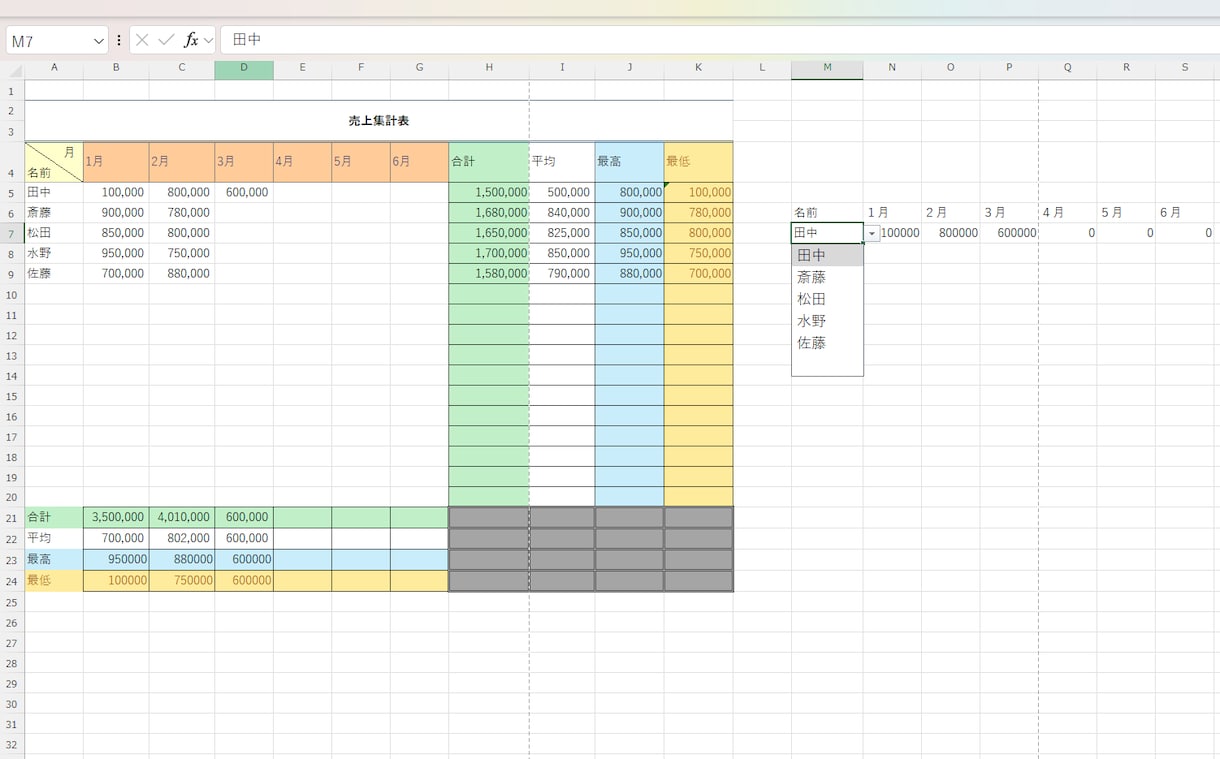Click cell with value 100,000 in row 5
Viewport: 1220px width, 759px height.
point(116,192)
